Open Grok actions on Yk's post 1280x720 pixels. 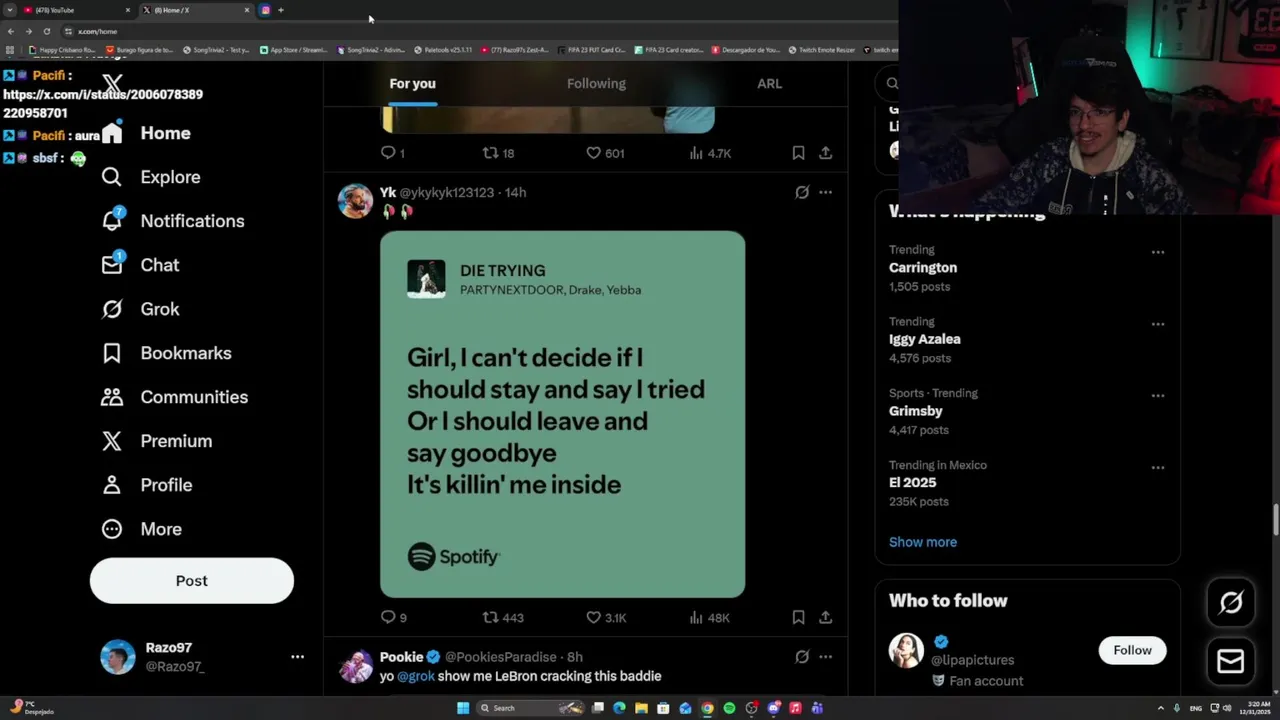tap(802, 192)
